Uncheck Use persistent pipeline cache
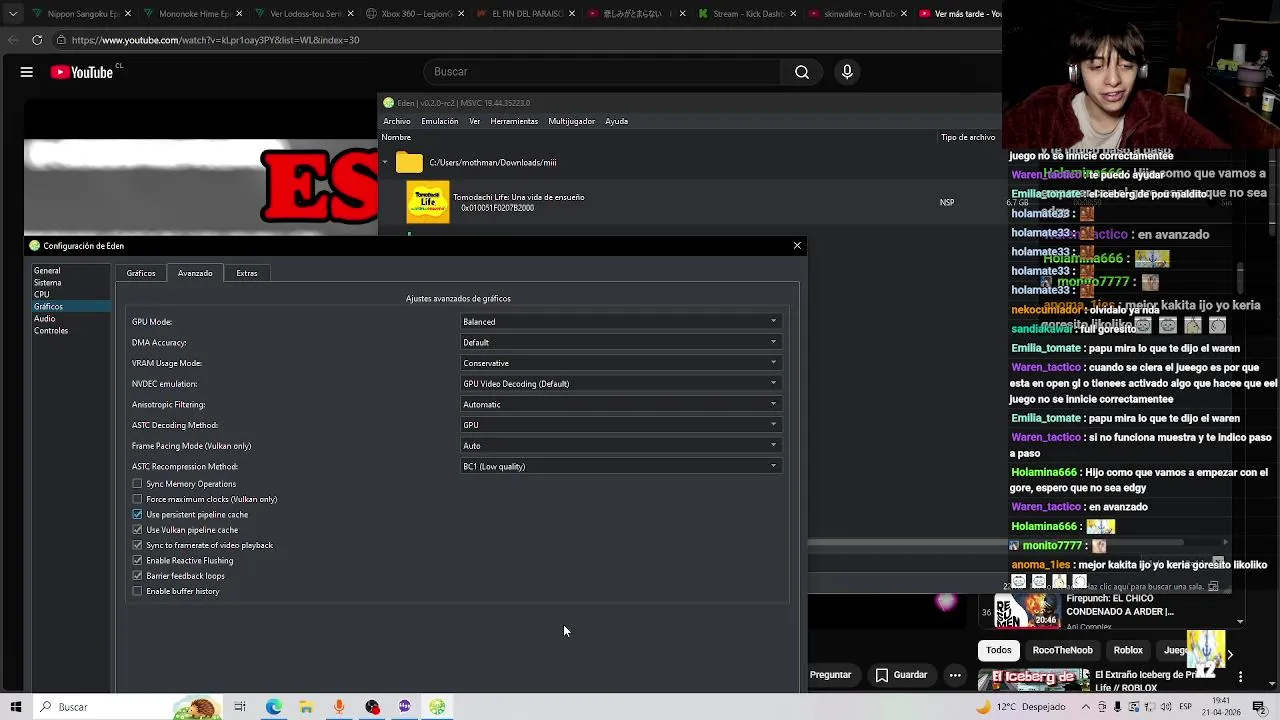Image resolution: width=1280 pixels, height=720 pixels. 137,515
